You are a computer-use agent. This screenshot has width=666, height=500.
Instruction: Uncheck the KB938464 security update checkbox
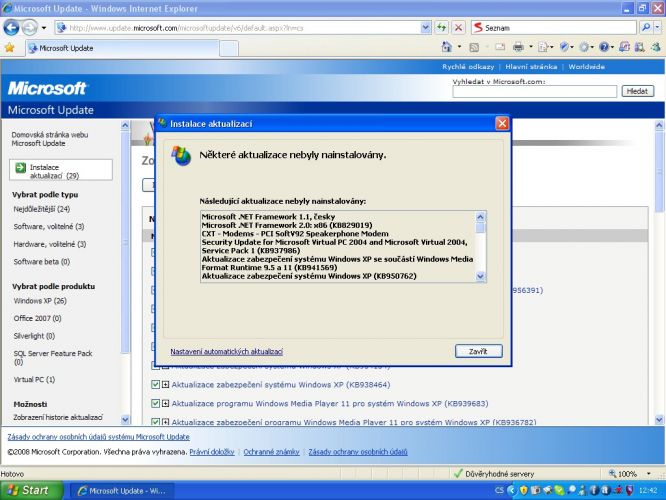point(155,385)
